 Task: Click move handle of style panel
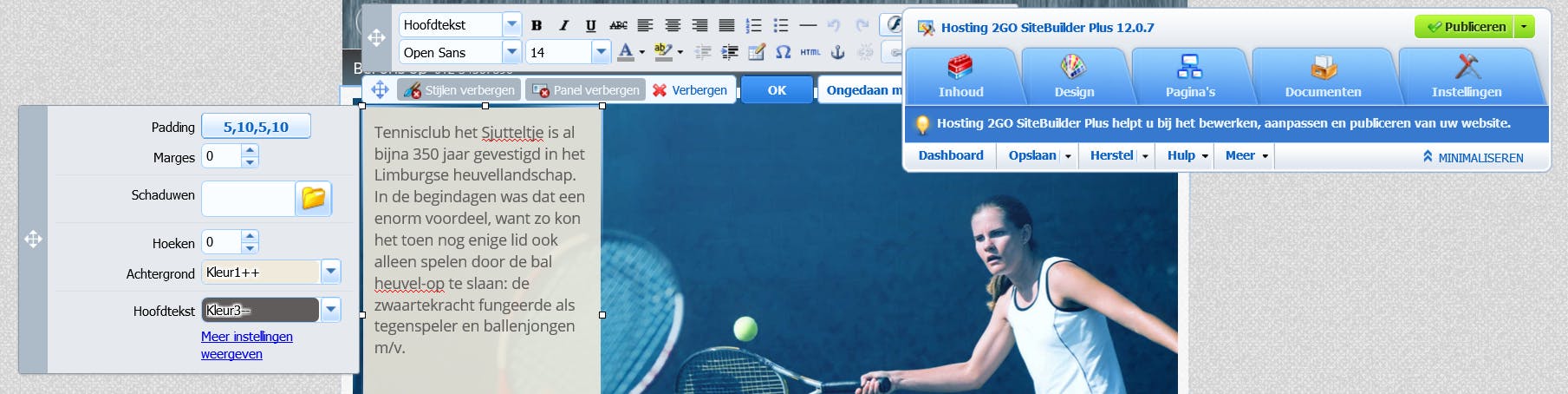33,239
